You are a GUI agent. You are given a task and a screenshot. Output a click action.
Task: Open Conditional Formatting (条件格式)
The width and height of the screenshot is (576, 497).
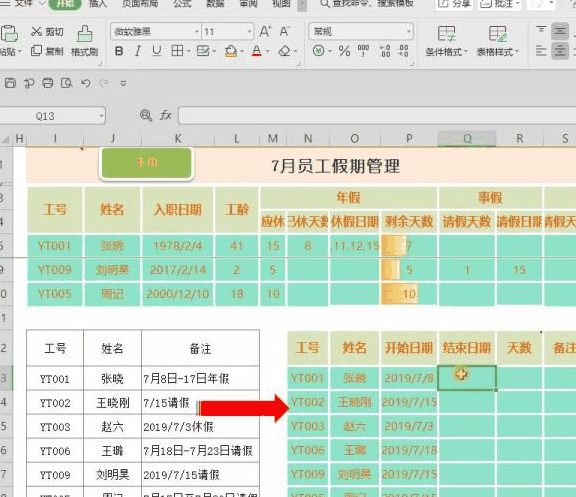[446, 41]
